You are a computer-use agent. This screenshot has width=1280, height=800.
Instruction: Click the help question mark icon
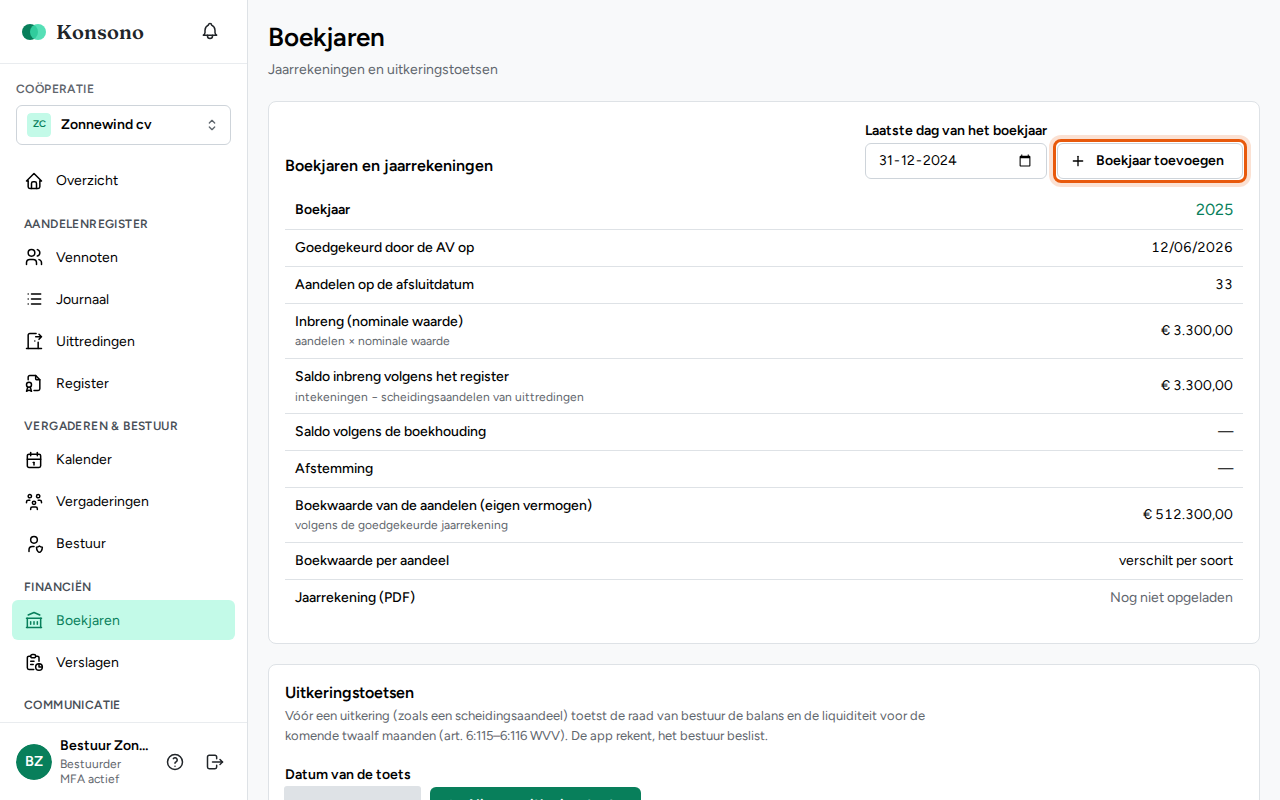coord(175,762)
